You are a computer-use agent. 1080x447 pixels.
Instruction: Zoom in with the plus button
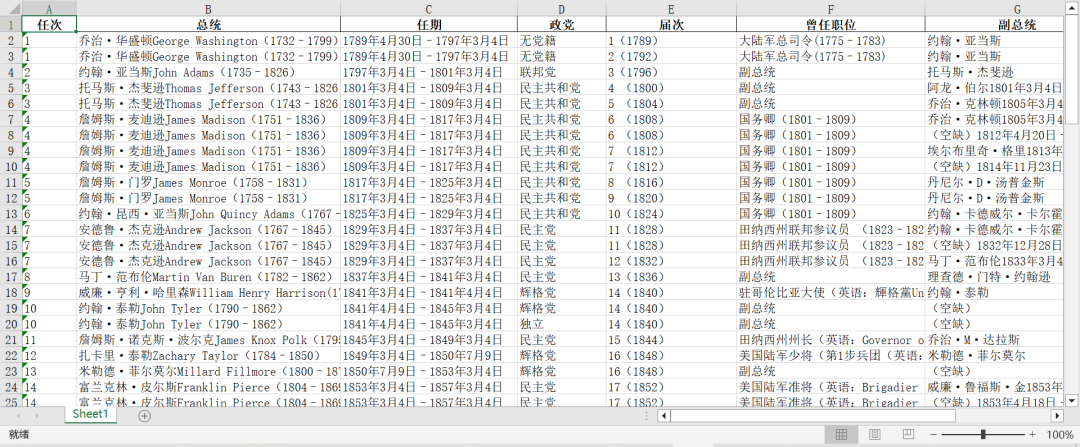[x=1032, y=435]
